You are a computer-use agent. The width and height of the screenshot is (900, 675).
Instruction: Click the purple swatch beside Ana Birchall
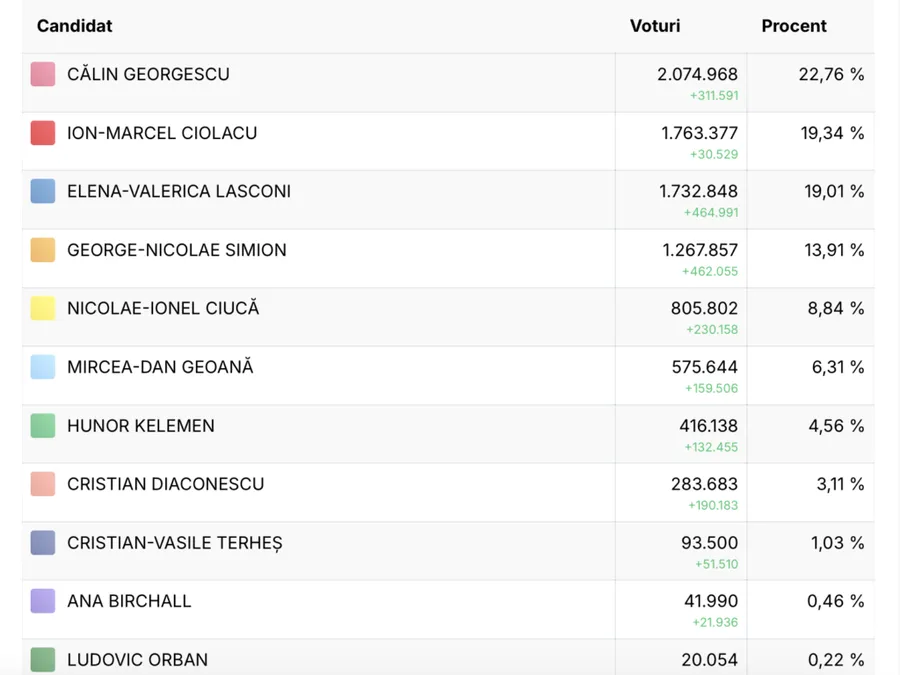[x=43, y=601]
